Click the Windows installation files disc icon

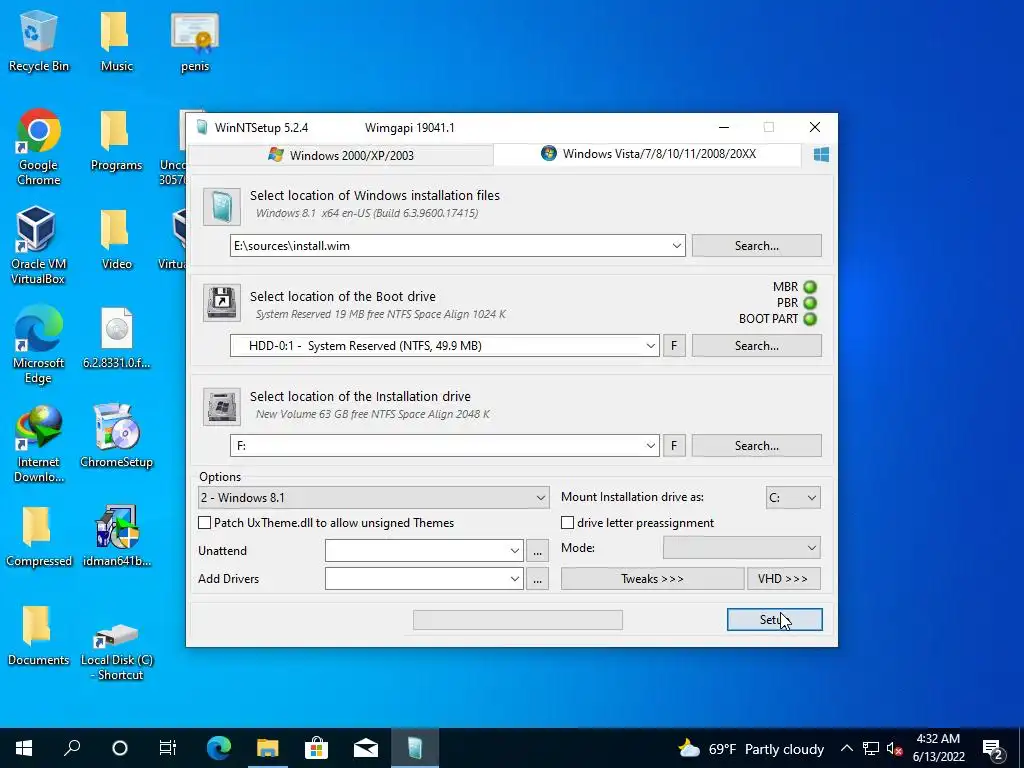(x=221, y=206)
